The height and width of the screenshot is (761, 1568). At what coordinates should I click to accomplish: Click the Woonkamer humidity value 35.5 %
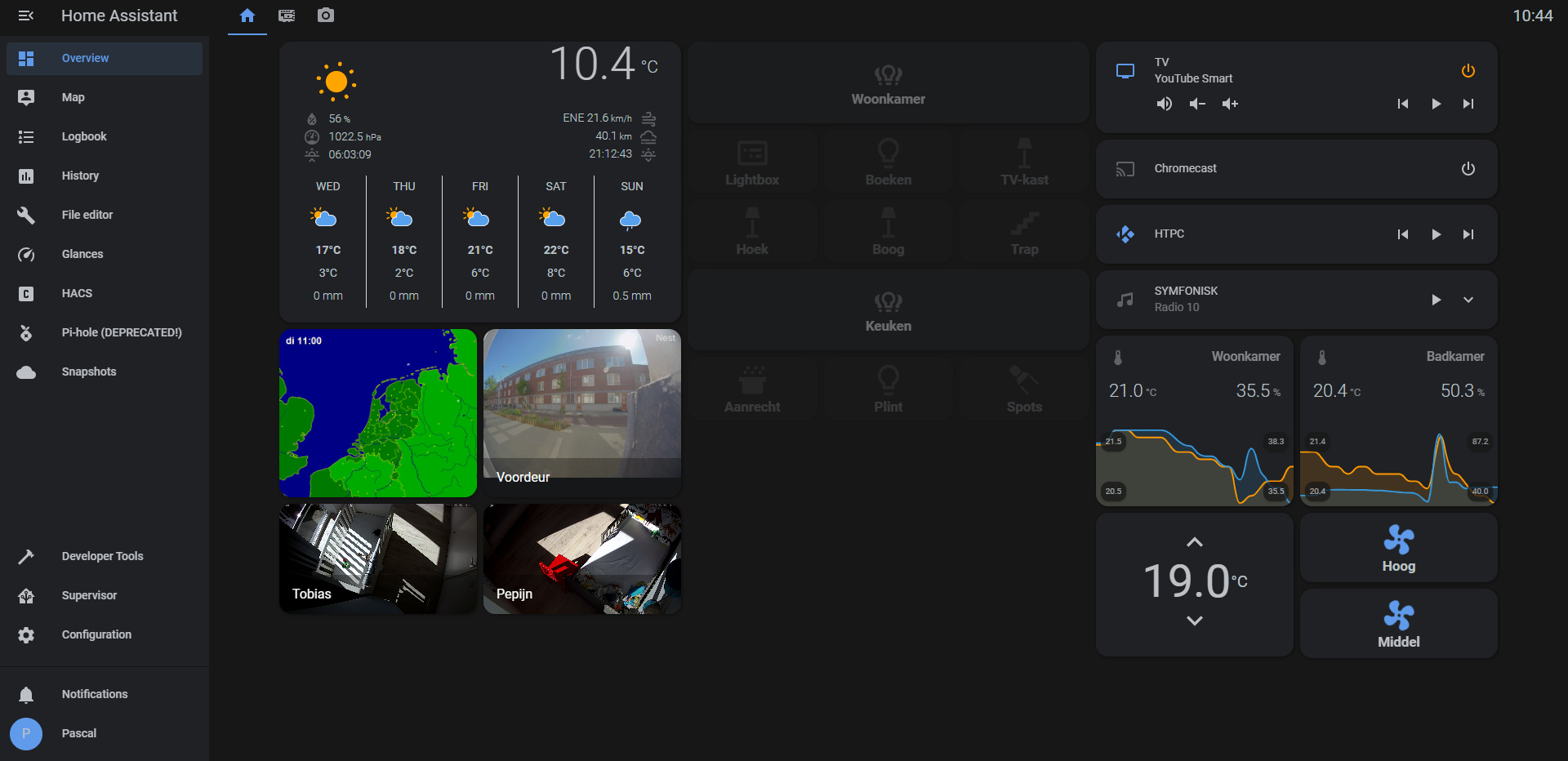(x=1258, y=391)
